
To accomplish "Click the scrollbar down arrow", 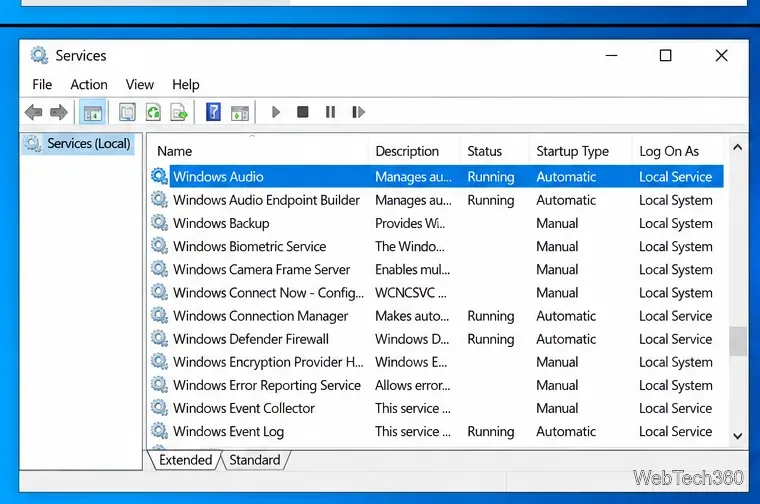I will pos(738,436).
